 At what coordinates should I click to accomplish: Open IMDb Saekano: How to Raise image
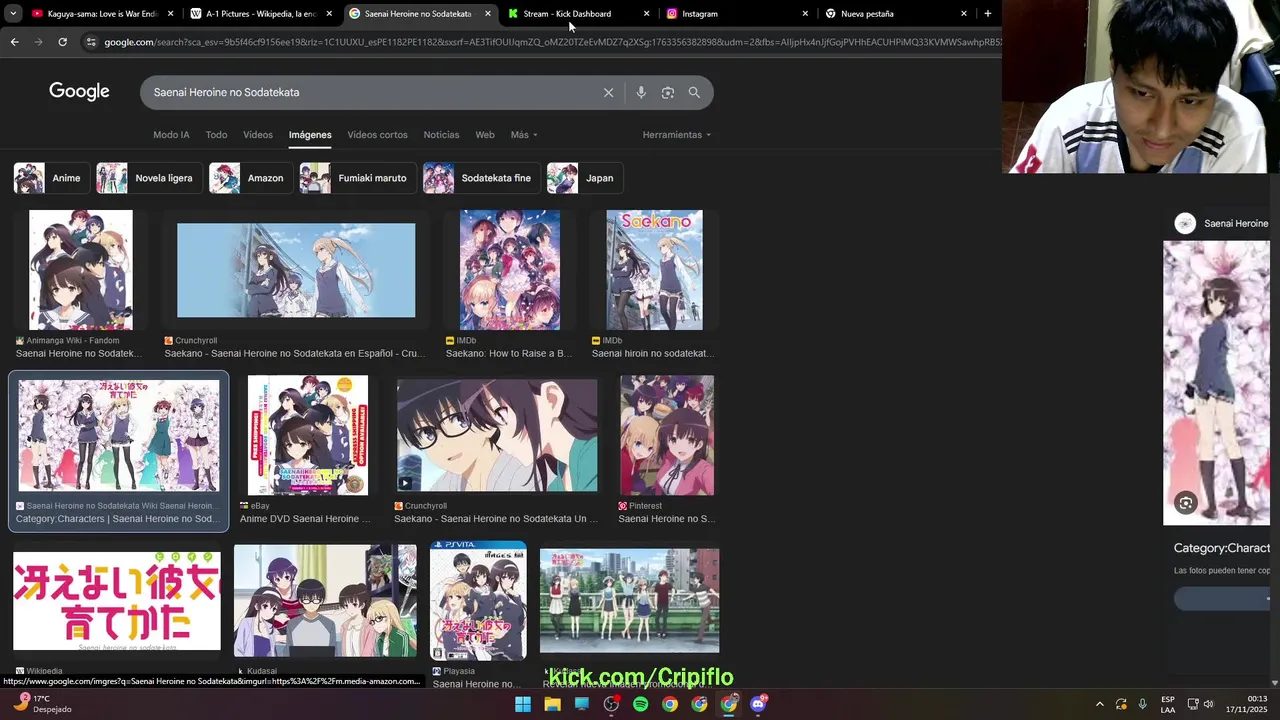510,270
